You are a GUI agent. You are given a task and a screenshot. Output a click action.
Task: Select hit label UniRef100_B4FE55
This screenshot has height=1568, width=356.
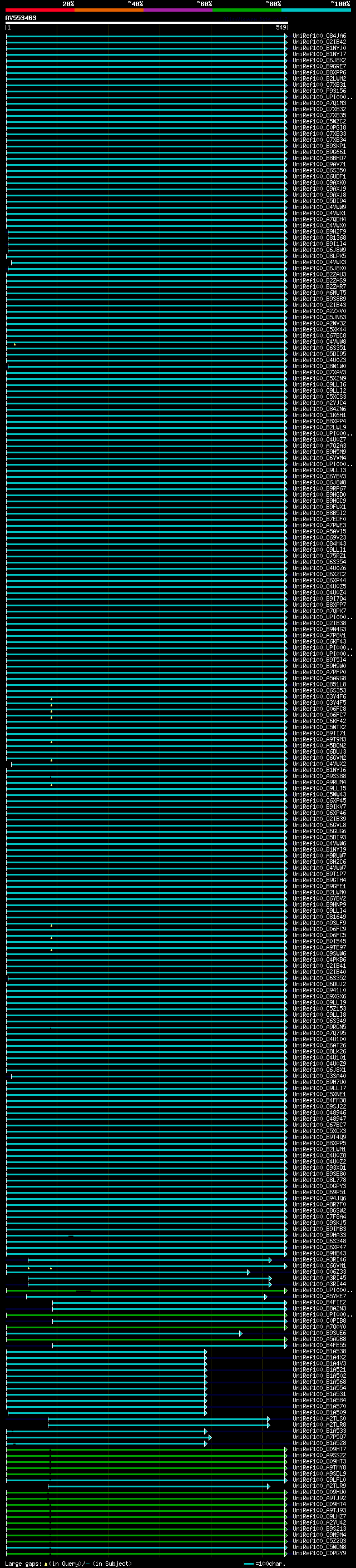(319, 1345)
